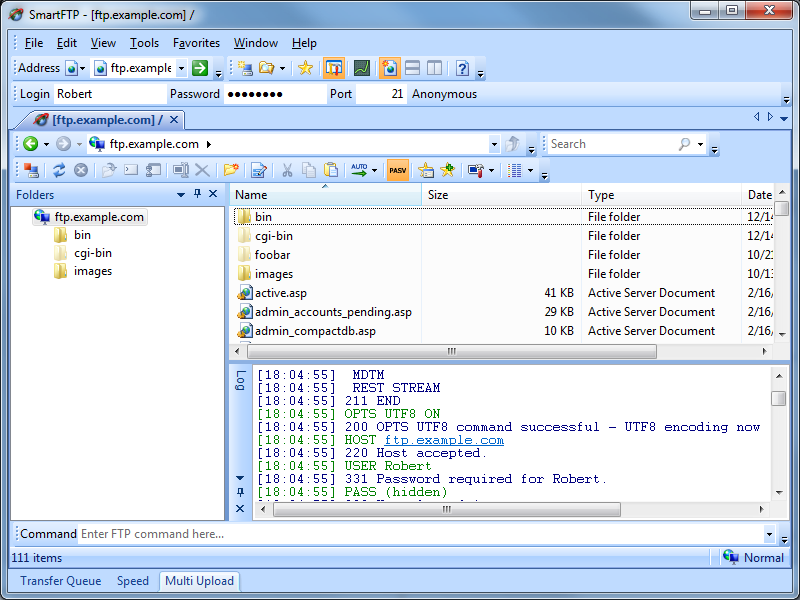The width and height of the screenshot is (800, 600).
Task: Click the New Folder icon
Action: (x=231, y=170)
